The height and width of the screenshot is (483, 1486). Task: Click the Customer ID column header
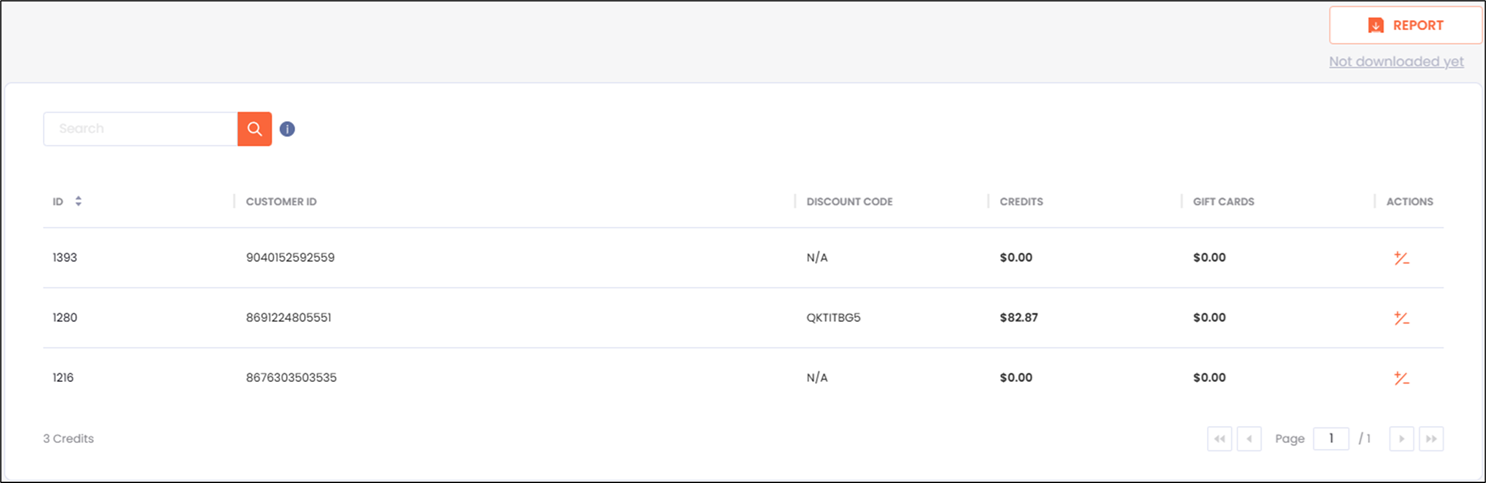(x=281, y=202)
